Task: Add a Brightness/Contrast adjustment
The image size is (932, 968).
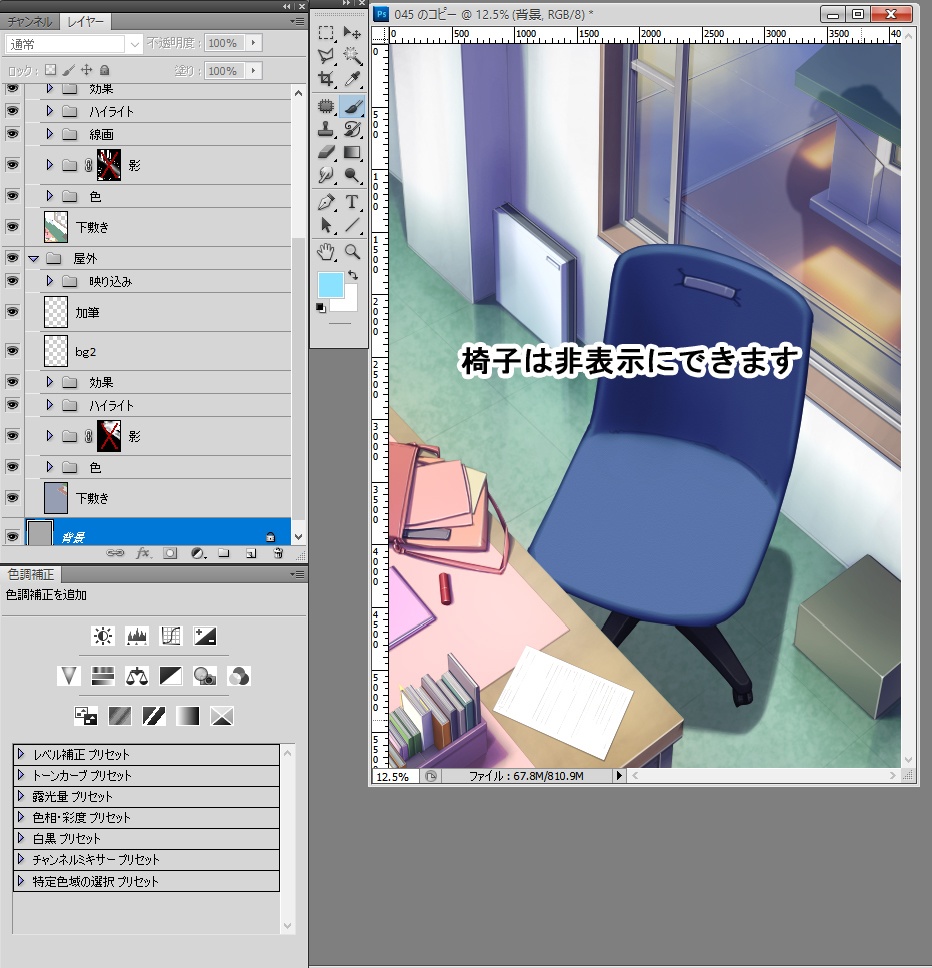Action: pos(102,636)
